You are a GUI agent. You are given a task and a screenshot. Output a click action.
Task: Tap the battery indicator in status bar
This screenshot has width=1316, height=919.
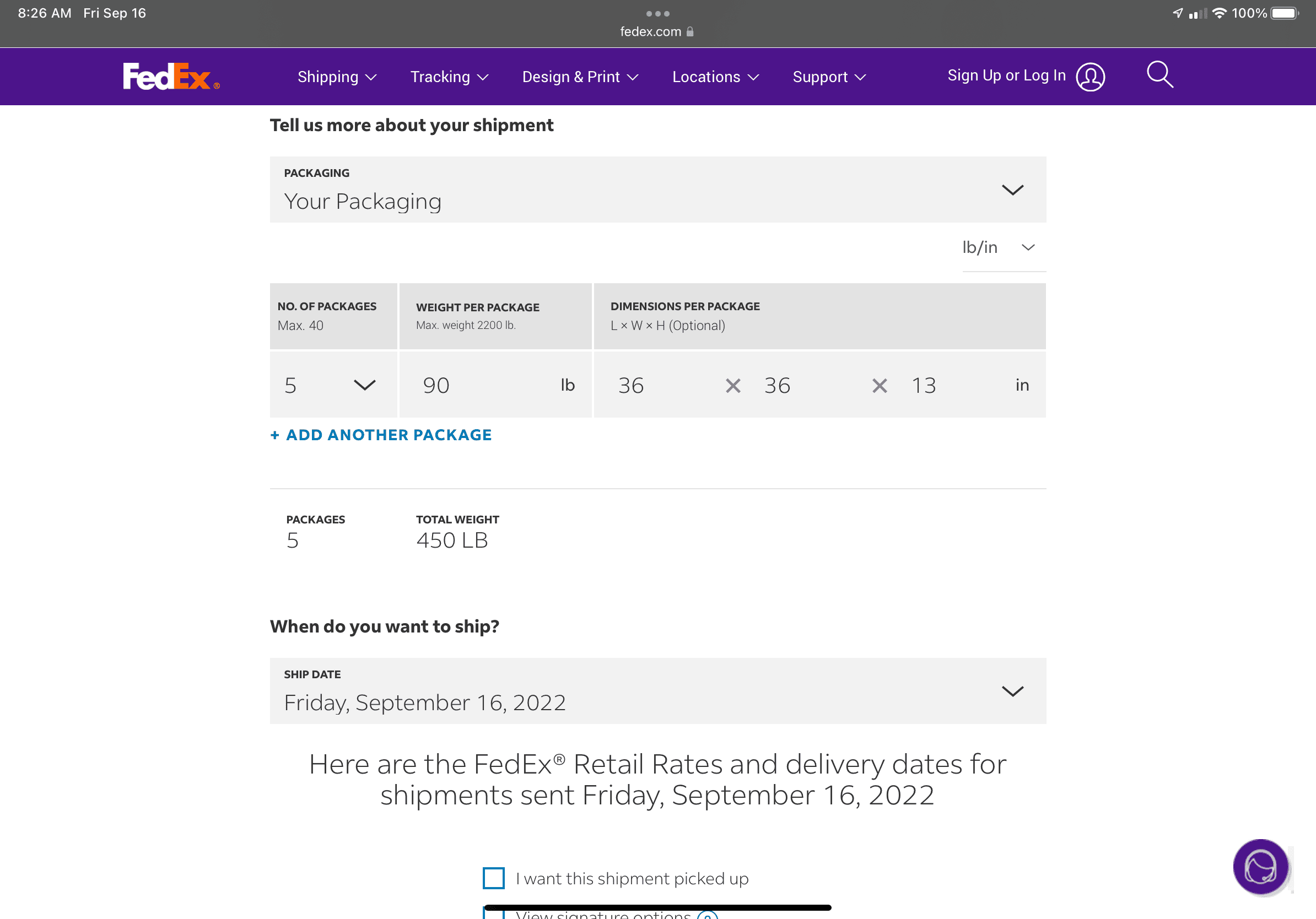coord(1285,13)
